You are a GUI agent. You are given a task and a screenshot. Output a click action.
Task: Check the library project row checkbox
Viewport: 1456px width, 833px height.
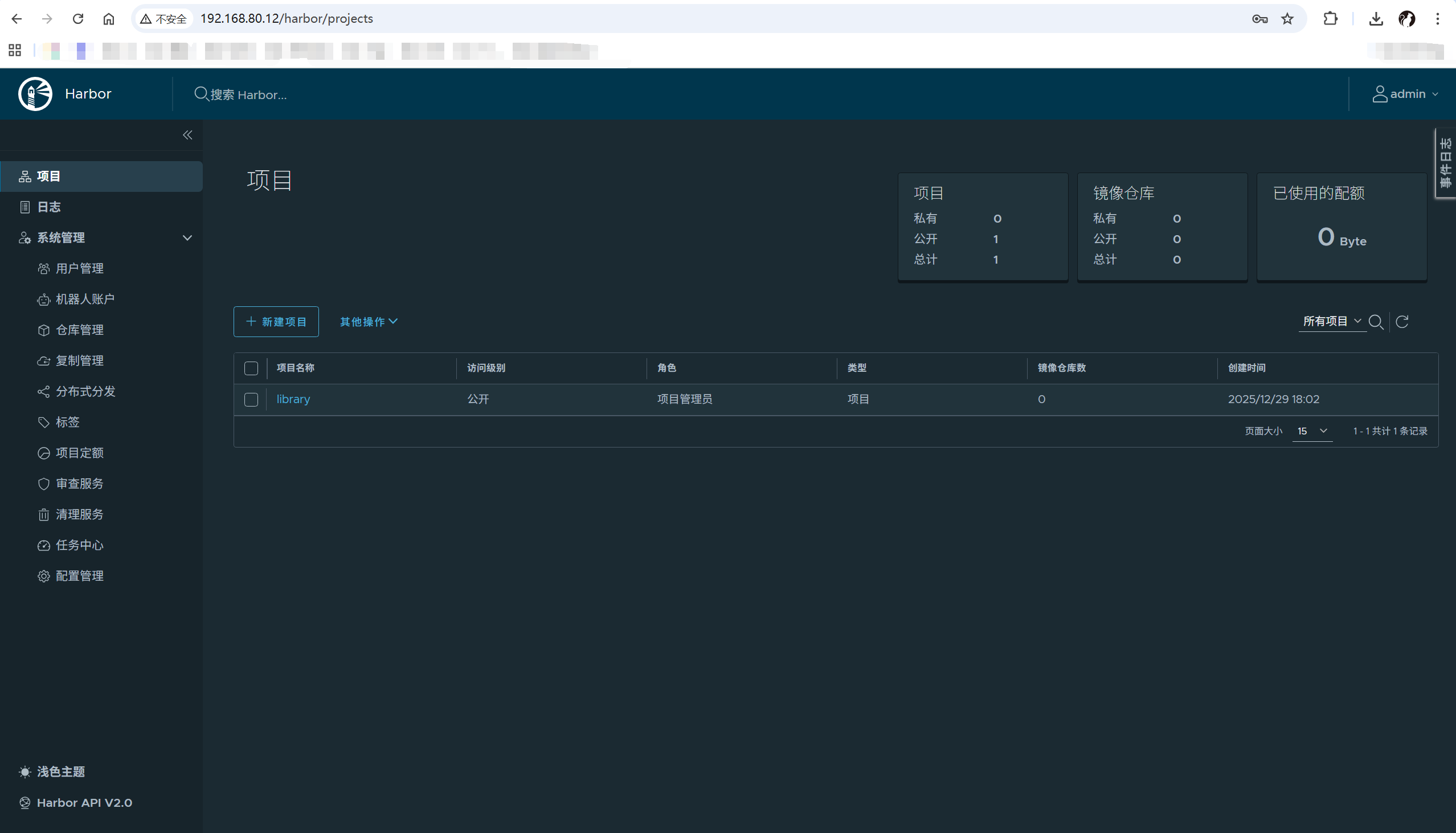(x=251, y=399)
